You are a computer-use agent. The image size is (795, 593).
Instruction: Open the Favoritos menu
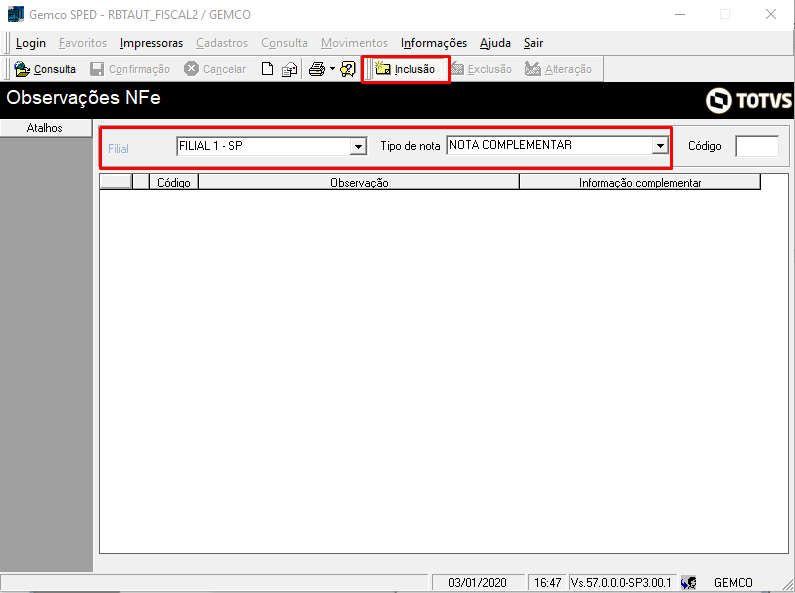(83, 43)
